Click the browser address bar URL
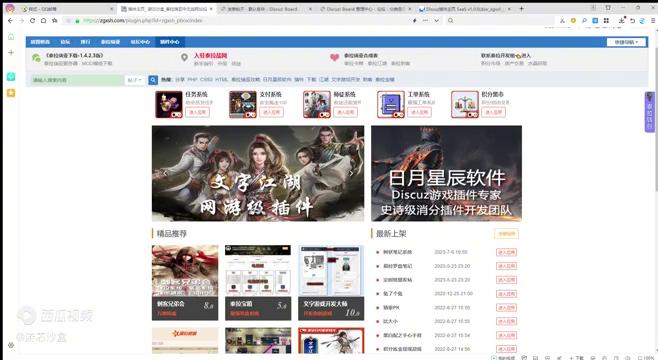Viewport: 658px width, 360px height. (x=143, y=20)
